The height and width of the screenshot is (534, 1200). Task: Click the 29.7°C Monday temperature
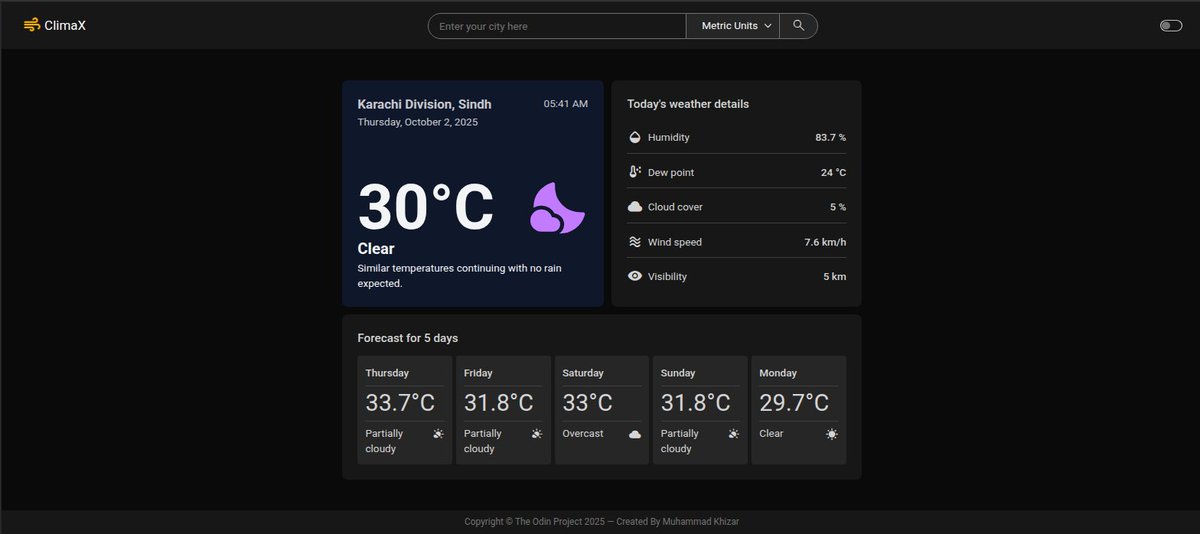point(794,403)
